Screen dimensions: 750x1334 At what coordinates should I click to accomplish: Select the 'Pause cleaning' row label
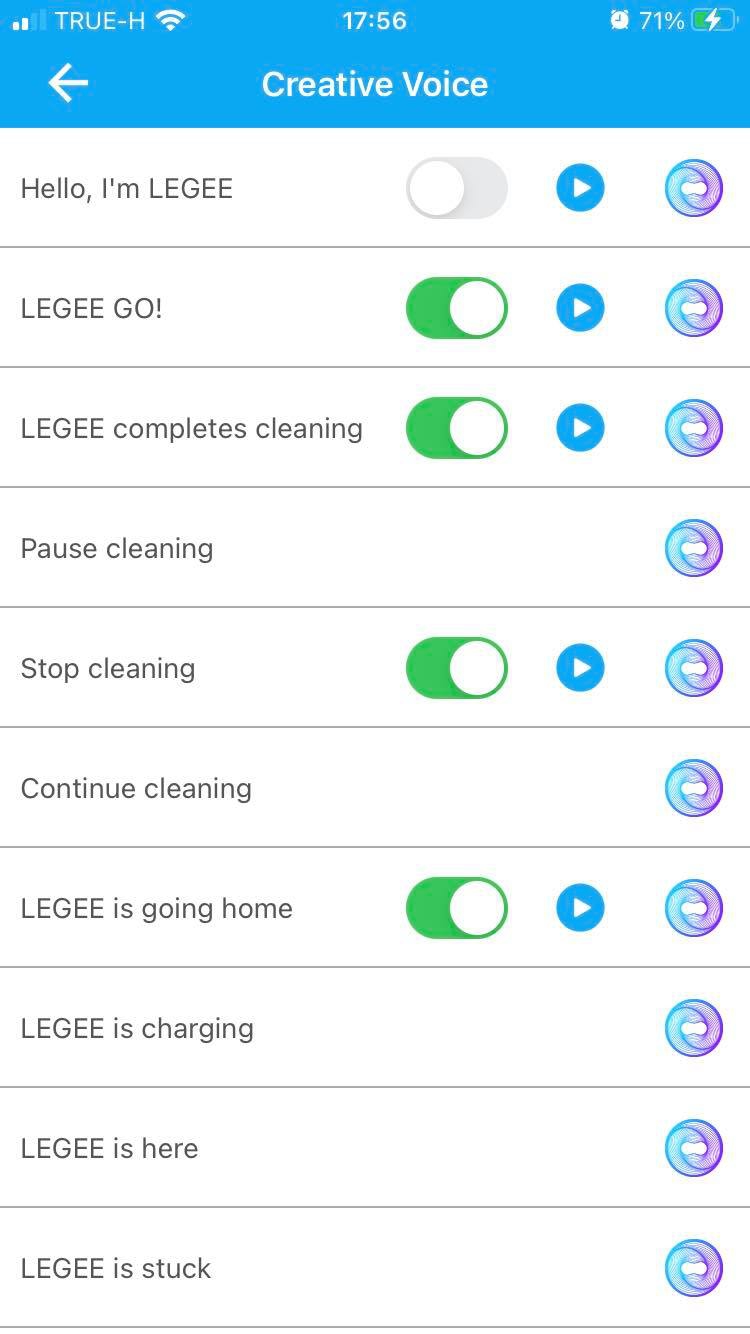coord(117,548)
